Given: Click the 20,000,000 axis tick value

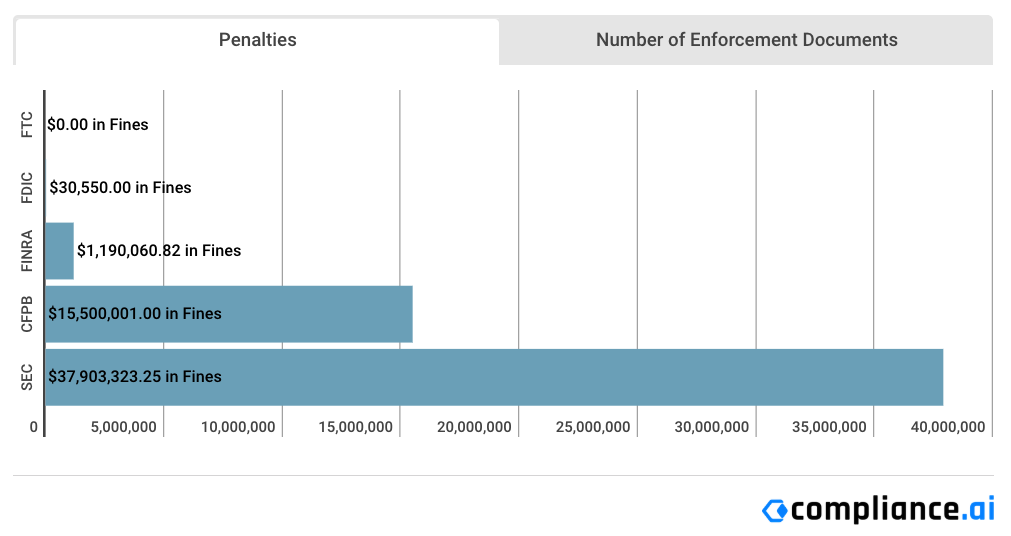Looking at the screenshot, I should click(x=474, y=427).
